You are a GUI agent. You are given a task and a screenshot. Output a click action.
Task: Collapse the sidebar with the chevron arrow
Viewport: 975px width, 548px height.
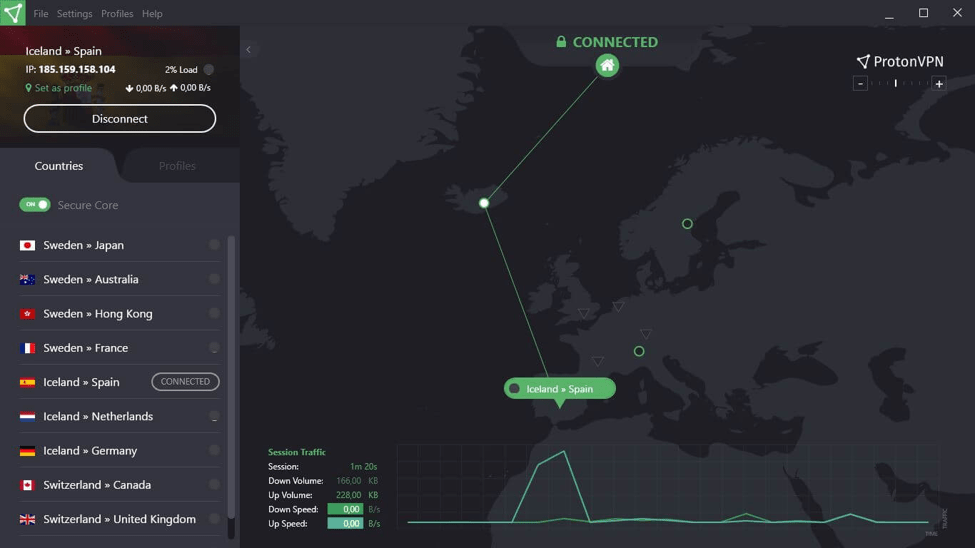249,49
